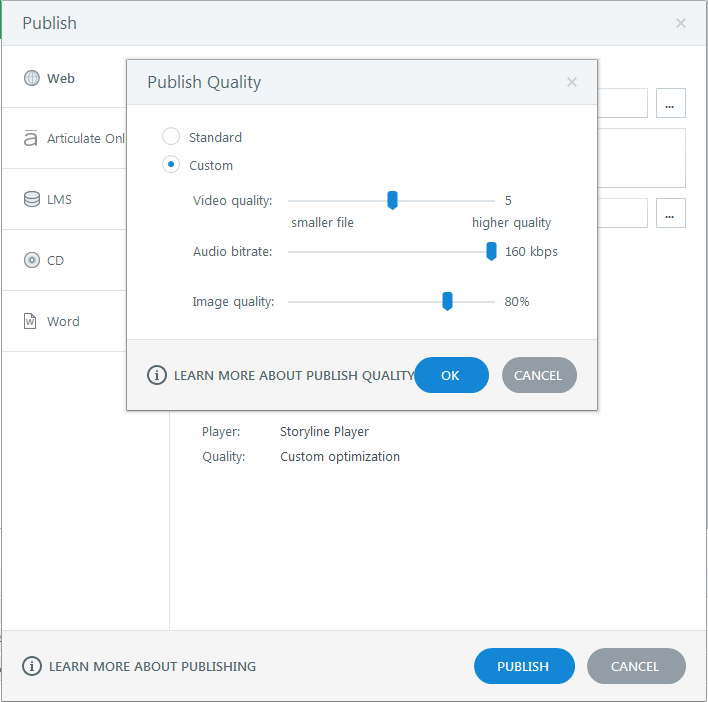The height and width of the screenshot is (702, 708).
Task: Open Learn More About Publishing link
Action: click(152, 666)
